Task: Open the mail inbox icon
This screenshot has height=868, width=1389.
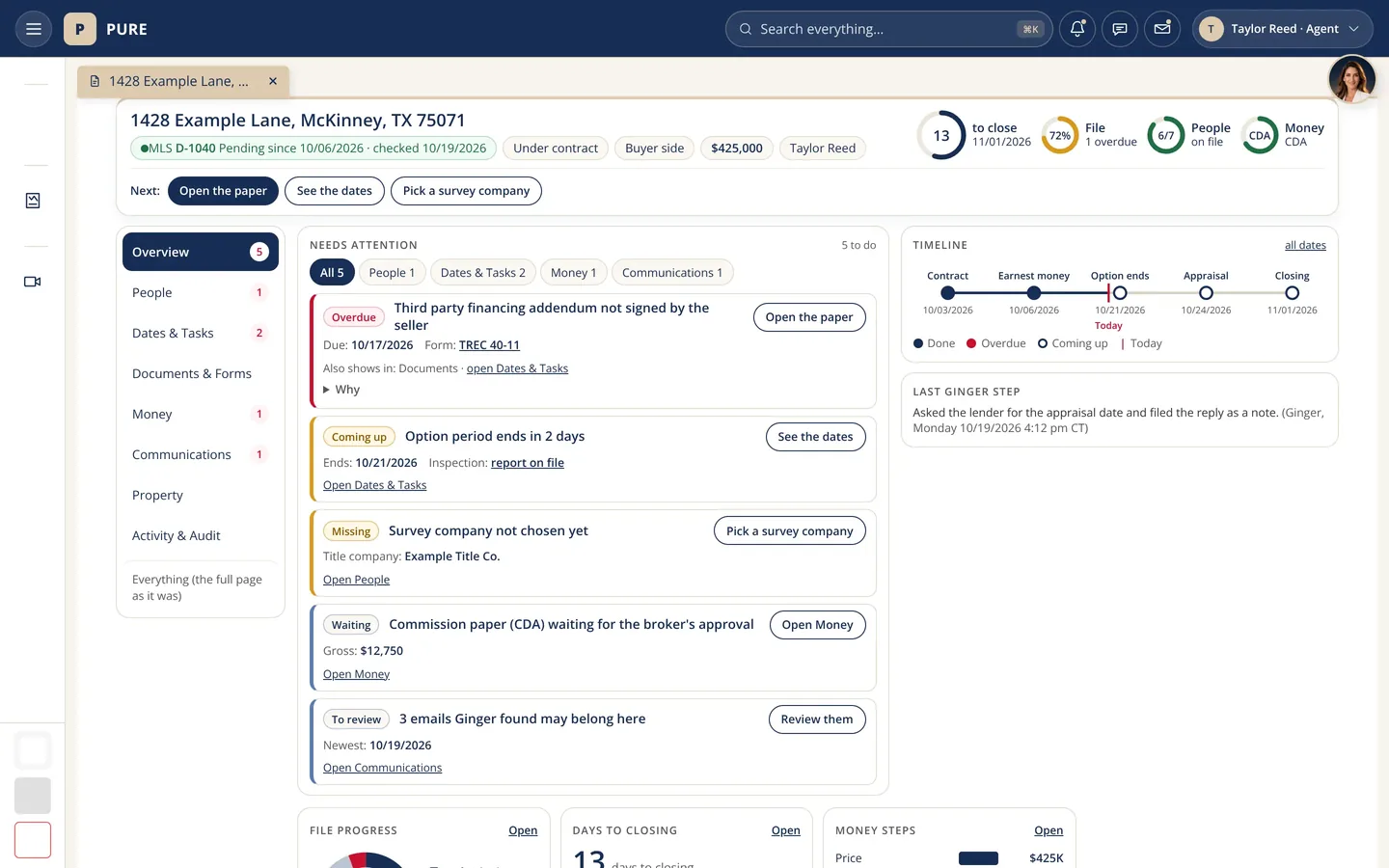Action: 1162,29
